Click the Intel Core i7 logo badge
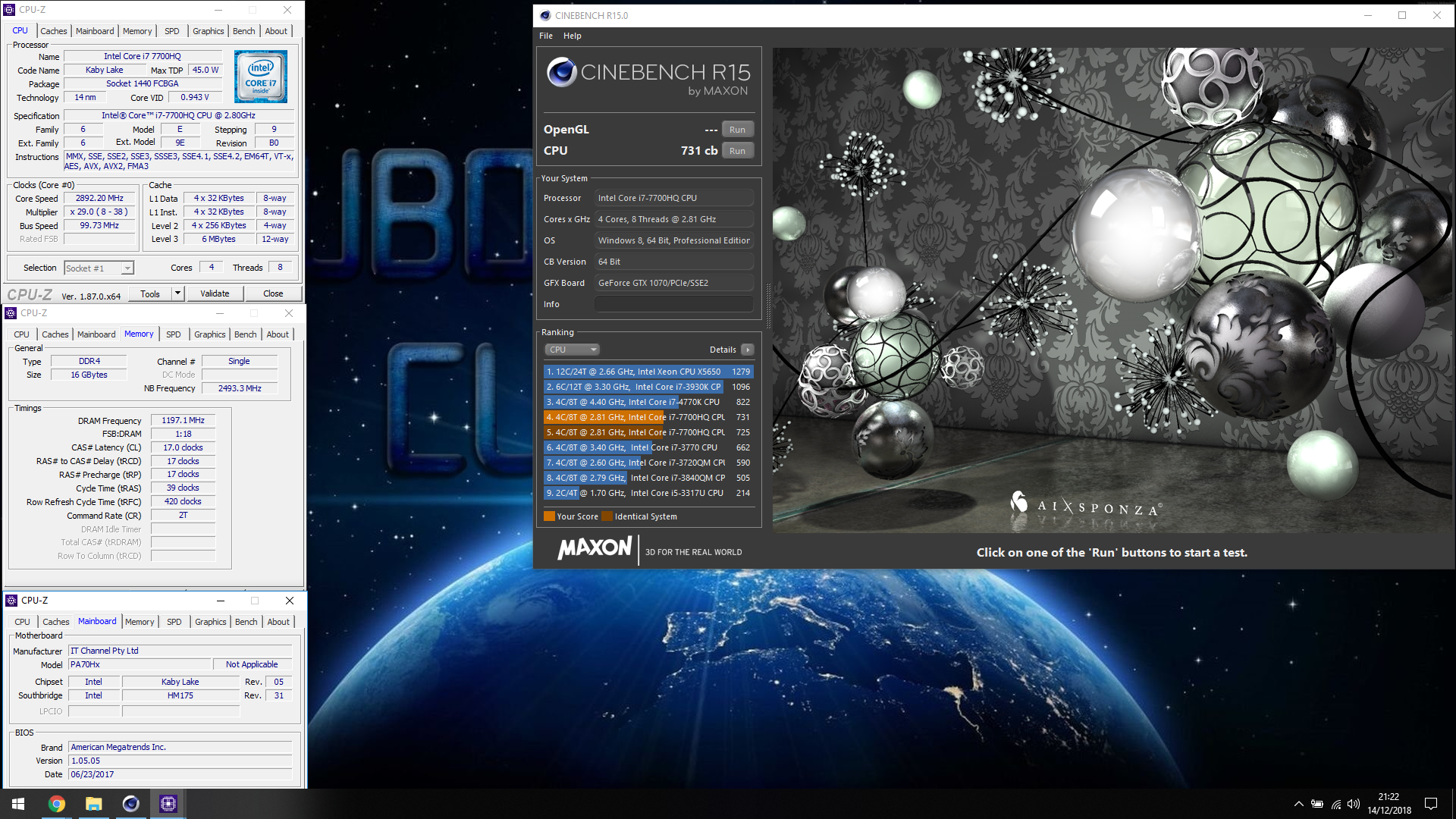The width and height of the screenshot is (1456, 819). click(x=260, y=77)
